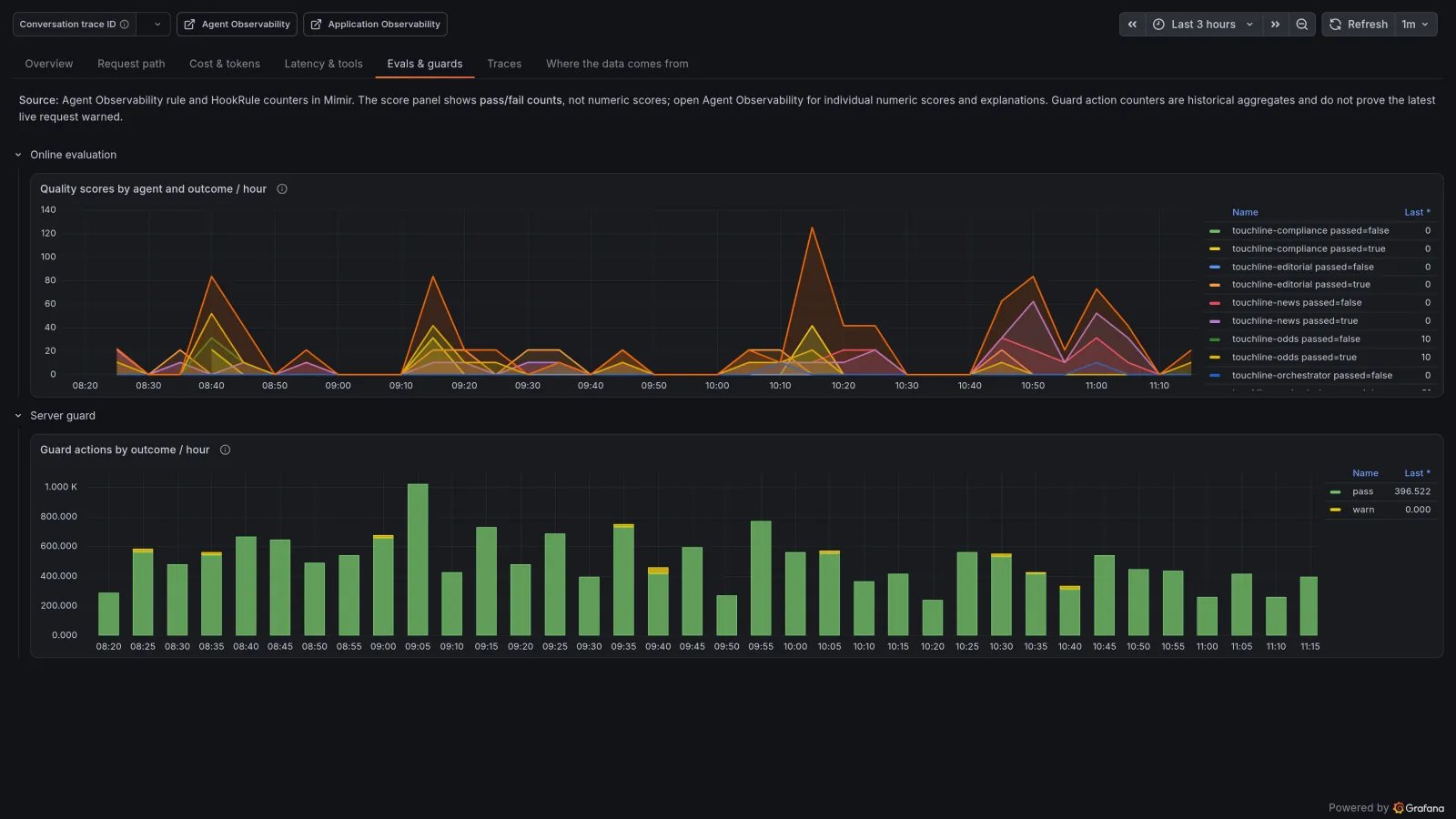Open the Last 3 hours time picker
1456x819 pixels.
[x=1203, y=25]
